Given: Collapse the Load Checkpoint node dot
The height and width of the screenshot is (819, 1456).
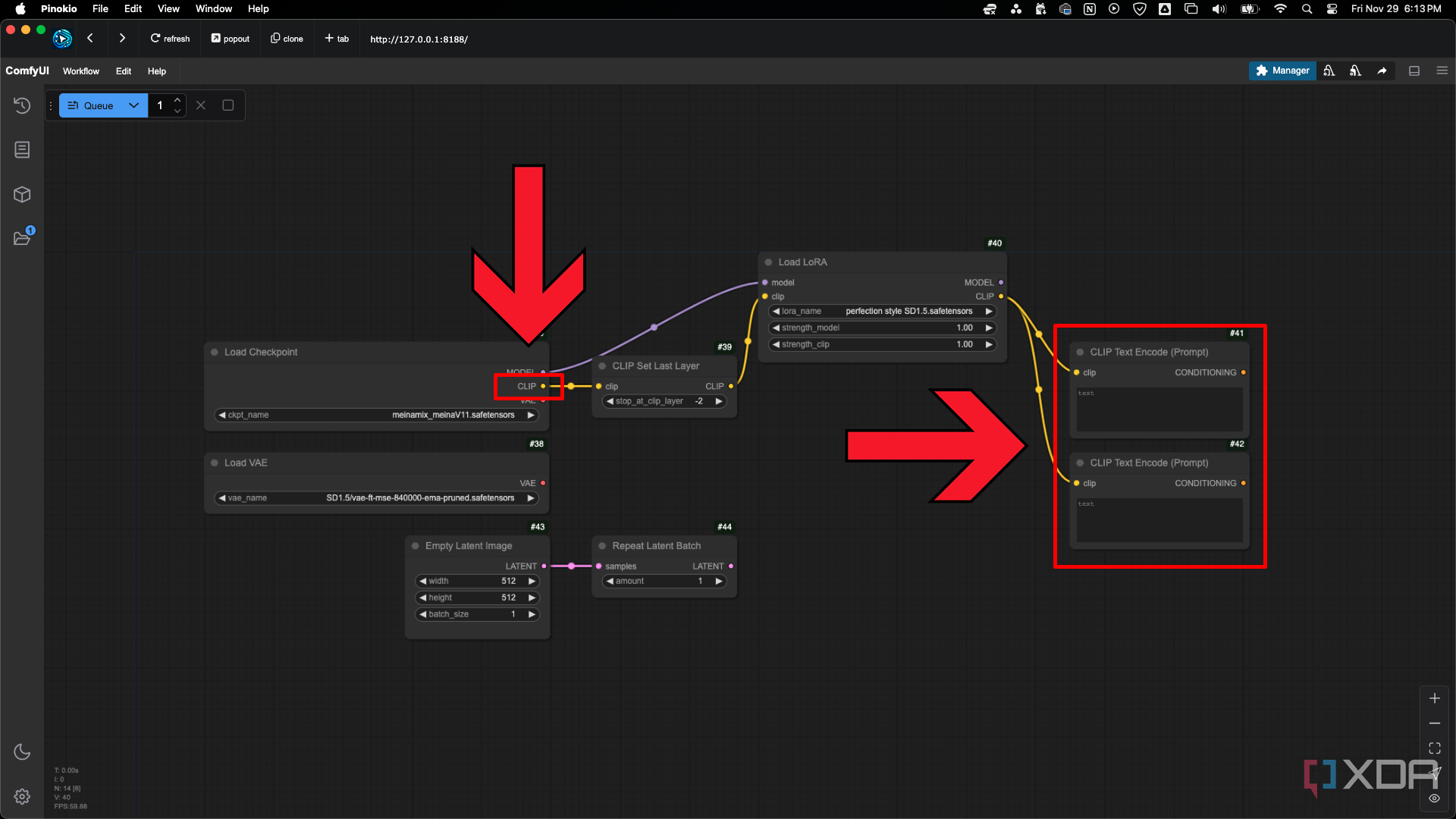Looking at the screenshot, I should [x=215, y=353].
